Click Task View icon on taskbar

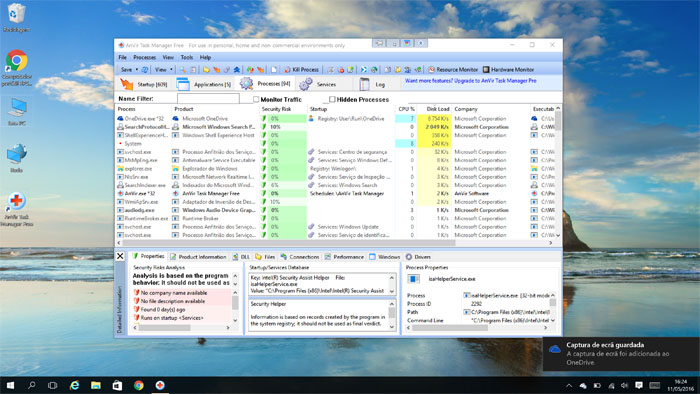coord(53,385)
